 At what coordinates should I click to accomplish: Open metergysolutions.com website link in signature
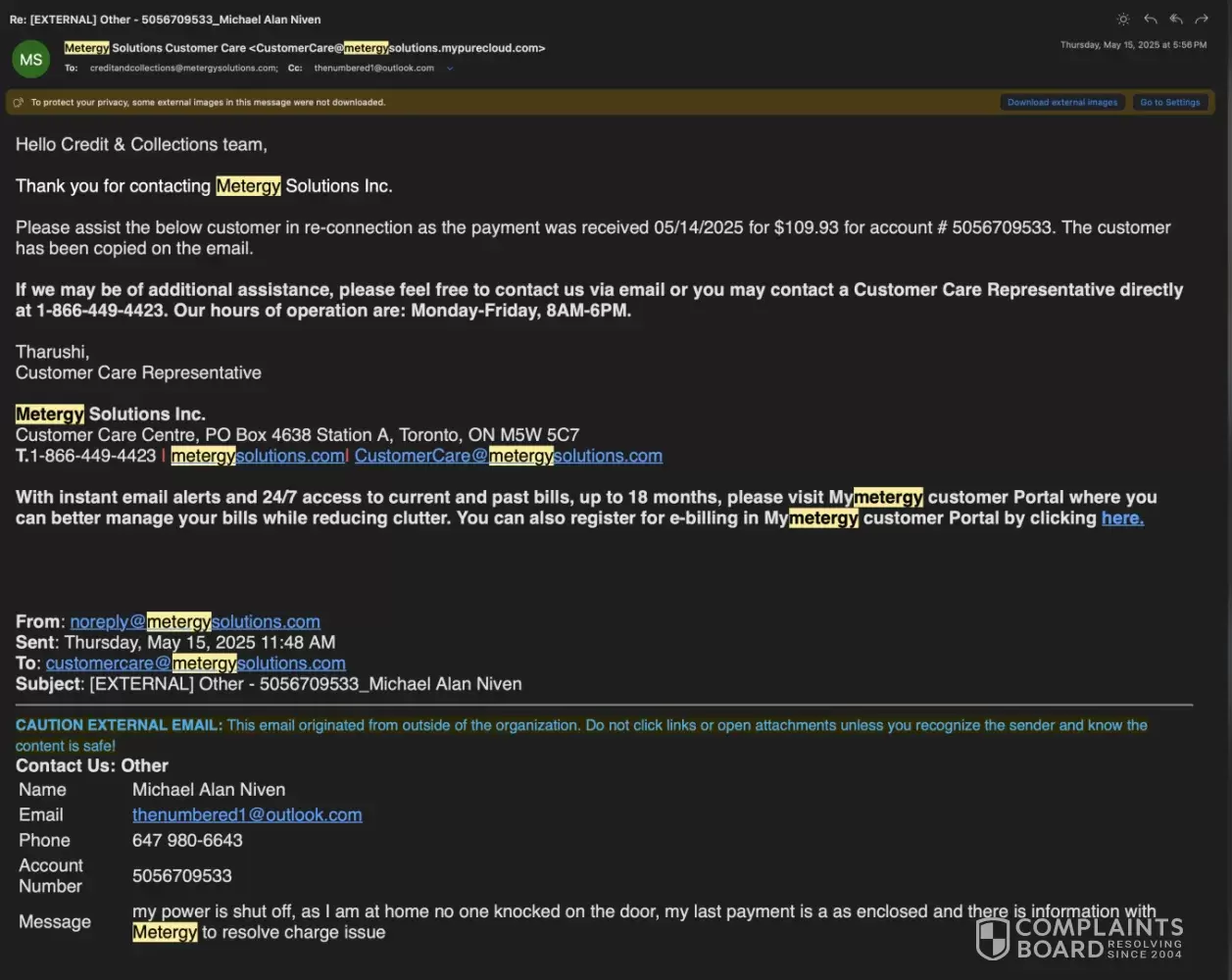(x=258, y=456)
